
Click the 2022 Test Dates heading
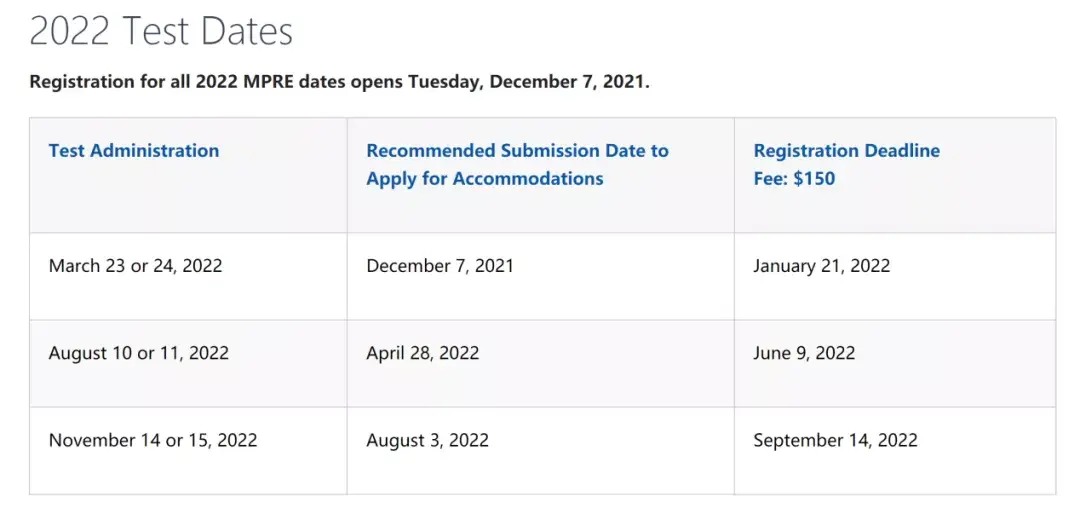pyautogui.click(x=161, y=31)
